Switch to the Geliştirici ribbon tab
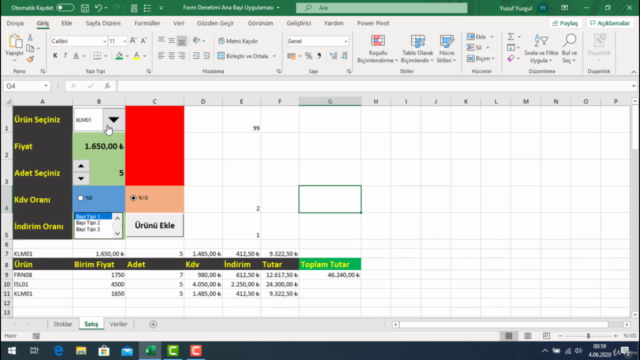Screen dimensions: 640x360 pyautogui.click(x=298, y=23)
